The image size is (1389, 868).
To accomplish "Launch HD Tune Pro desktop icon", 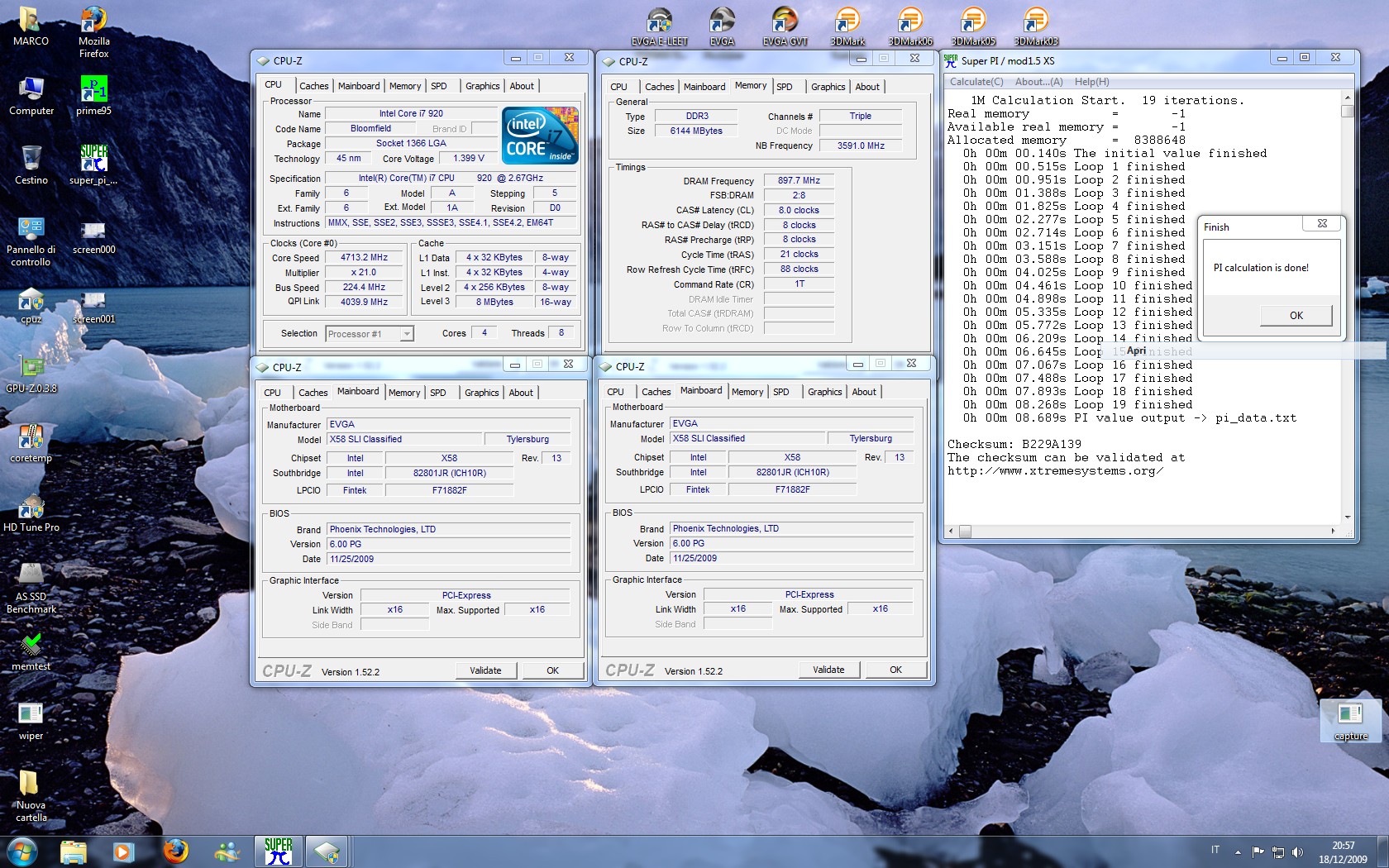I will click(x=31, y=513).
